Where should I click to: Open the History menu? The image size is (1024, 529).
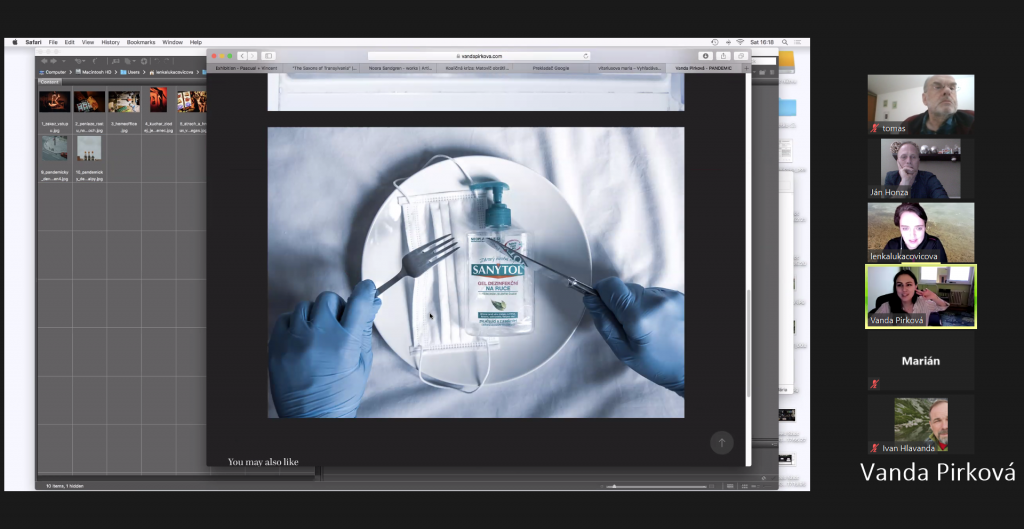coord(110,42)
